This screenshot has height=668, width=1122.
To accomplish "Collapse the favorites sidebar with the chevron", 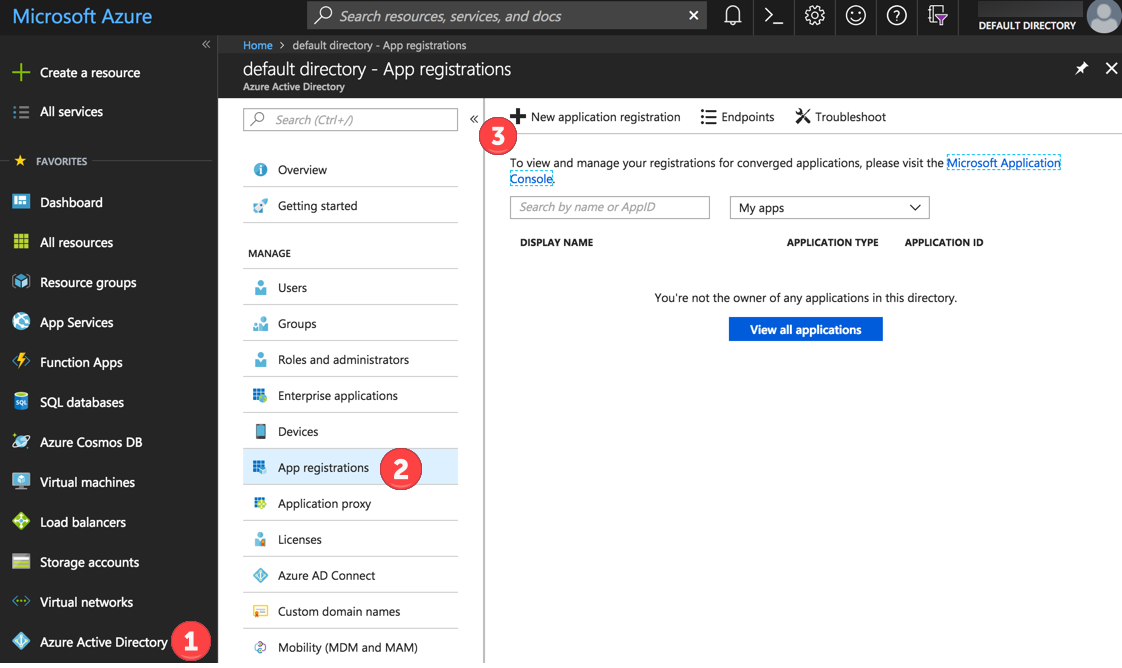I will click(206, 43).
